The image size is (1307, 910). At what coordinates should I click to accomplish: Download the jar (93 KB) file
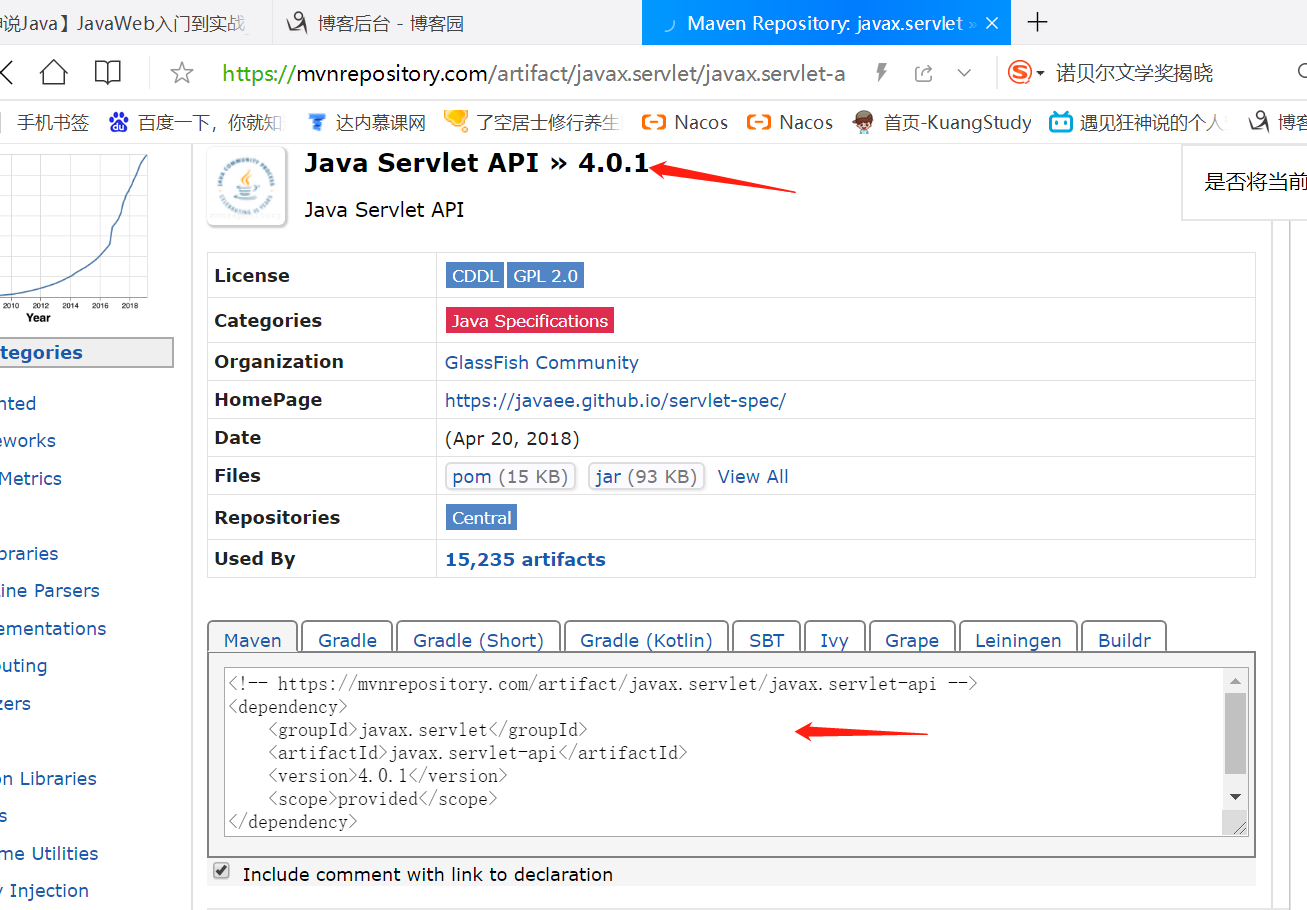[646, 477]
